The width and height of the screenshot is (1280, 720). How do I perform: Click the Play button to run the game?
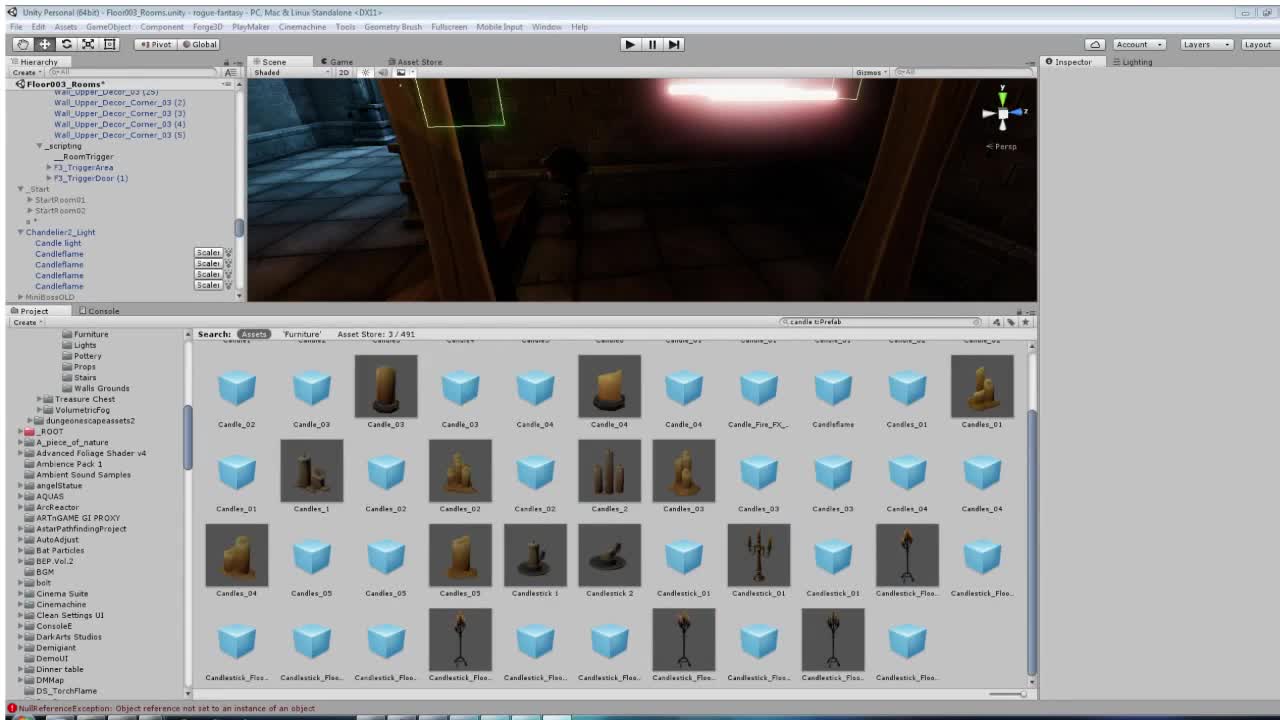[x=630, y=44]
